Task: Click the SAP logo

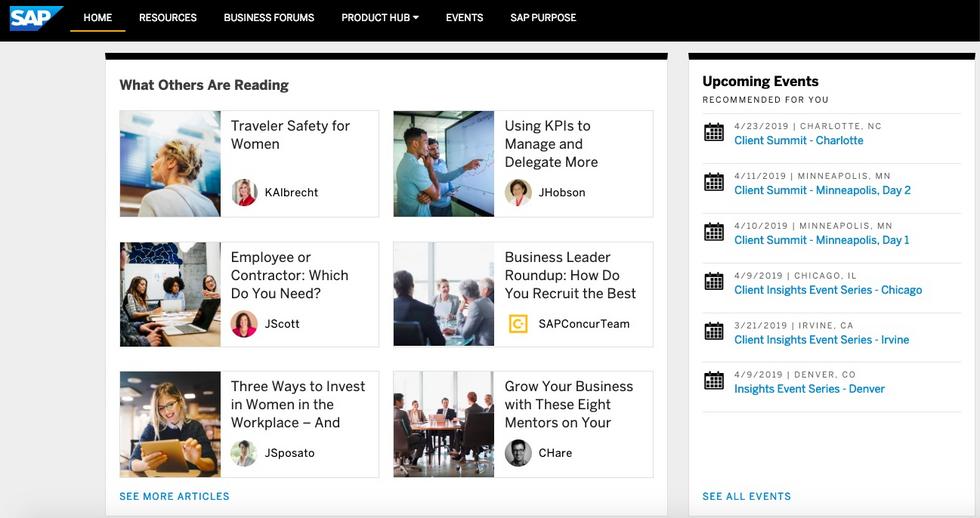Action: pos(35,17)
